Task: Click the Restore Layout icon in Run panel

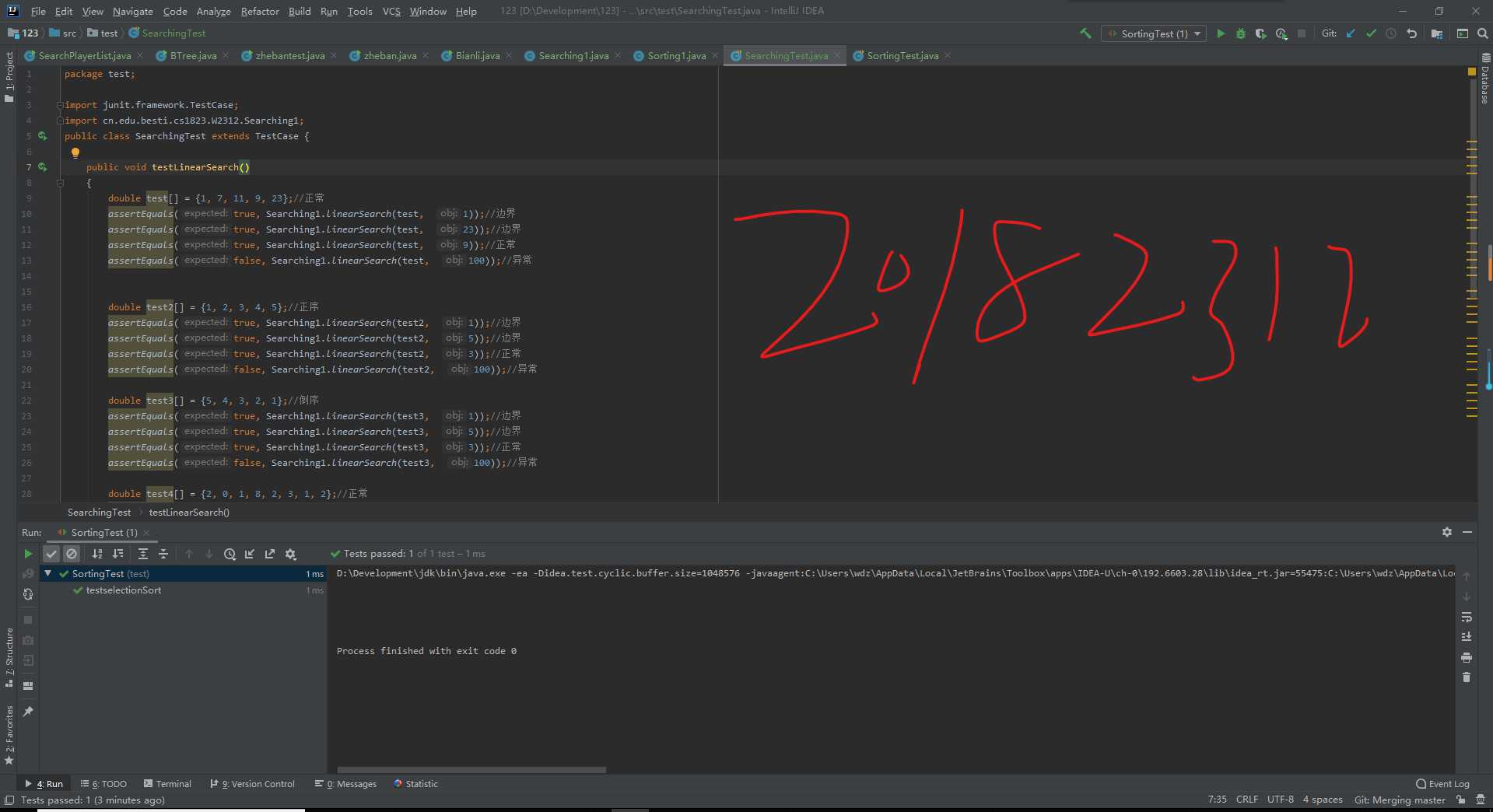Action: point(28,686)
